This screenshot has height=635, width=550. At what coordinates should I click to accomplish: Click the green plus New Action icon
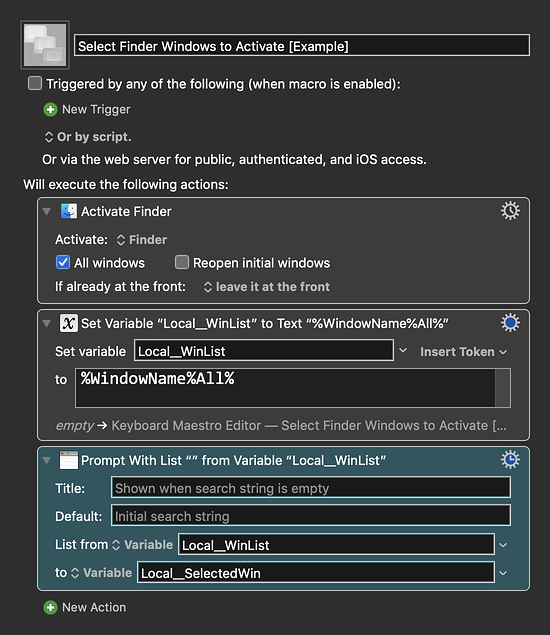point(51,607)
